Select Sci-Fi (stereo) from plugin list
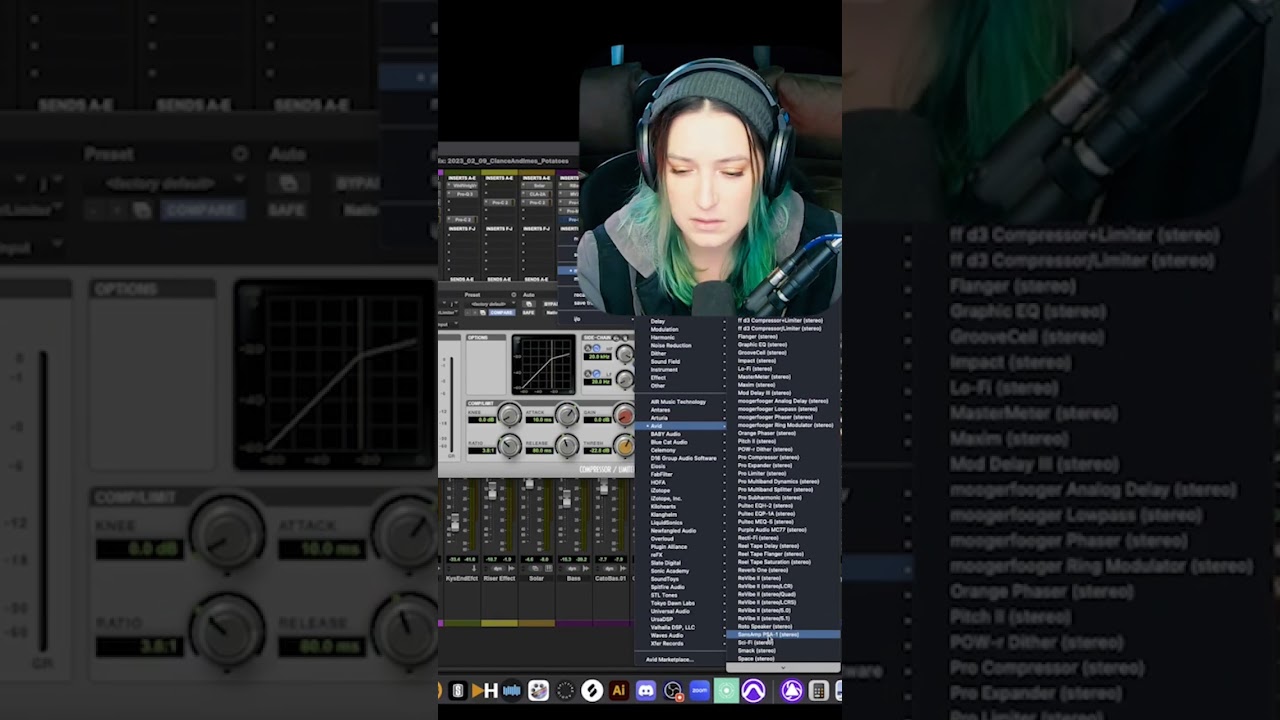This screenshot has width=1280, height=720. click(x=783, y=642)
